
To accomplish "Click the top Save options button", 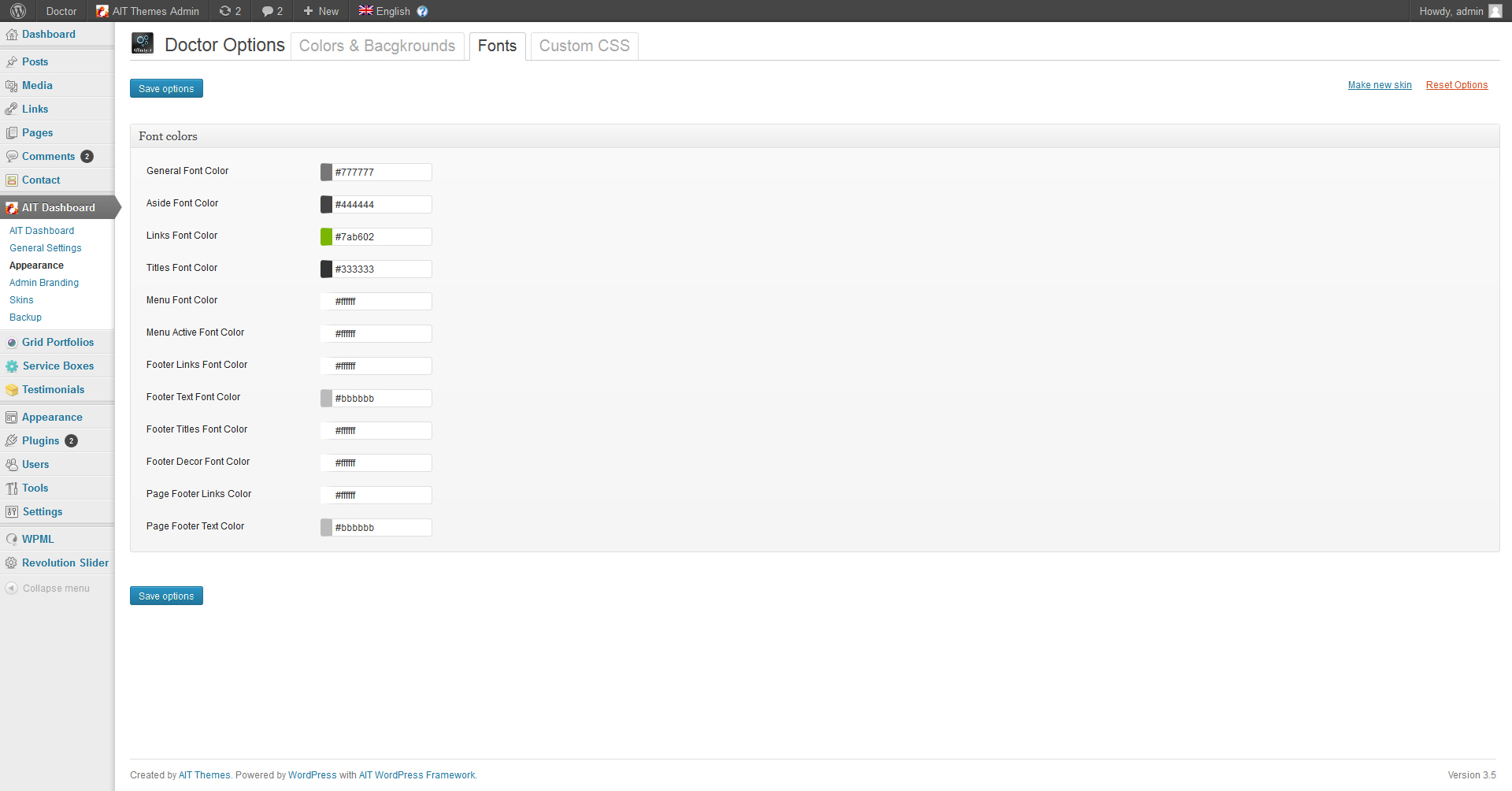I will (166, 89).
